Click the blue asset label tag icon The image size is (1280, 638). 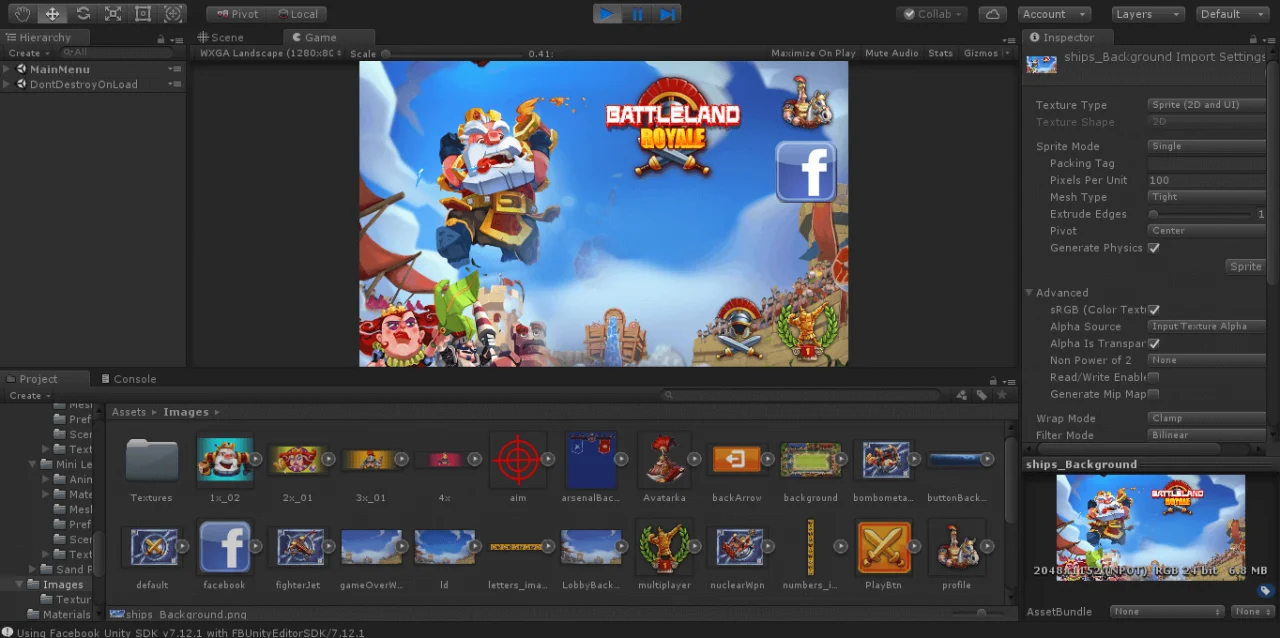click(1265, 591)
